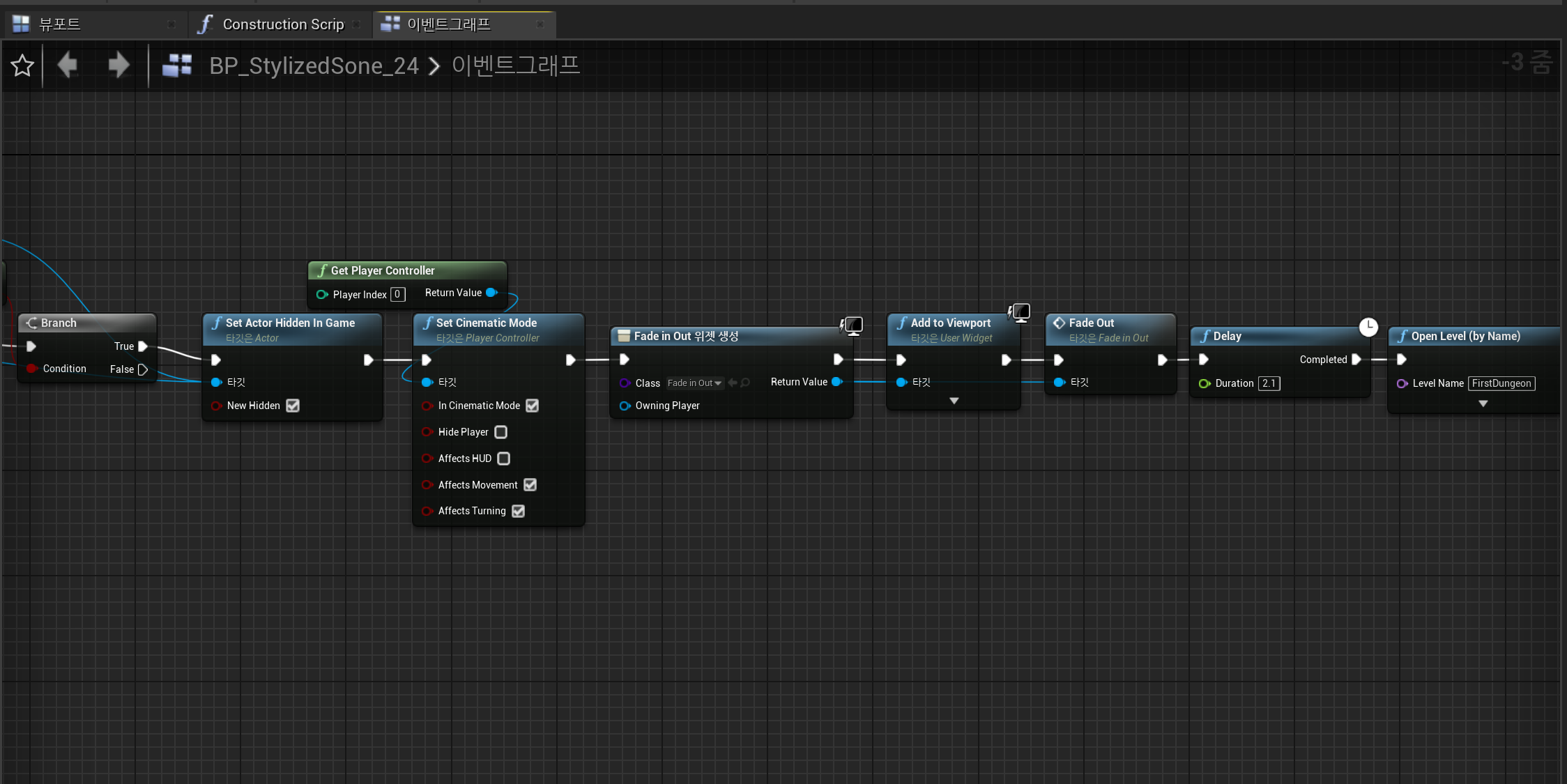Expand hidden pins on Add to Viewport node
Viewport: 1567px width, 784px height.
click(x=953, y=401)
